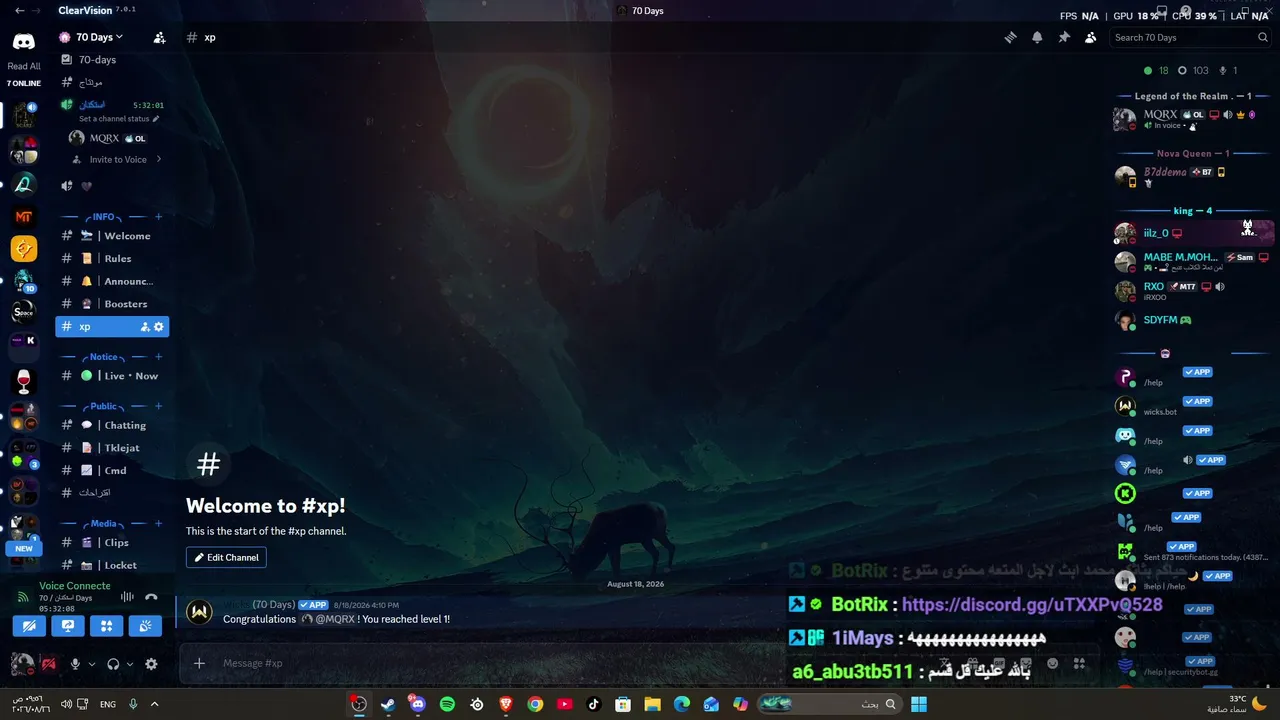Open the soundboard
Image resolution: width=1280 pixels, height=720 pixels.
(x=146, y=627)
